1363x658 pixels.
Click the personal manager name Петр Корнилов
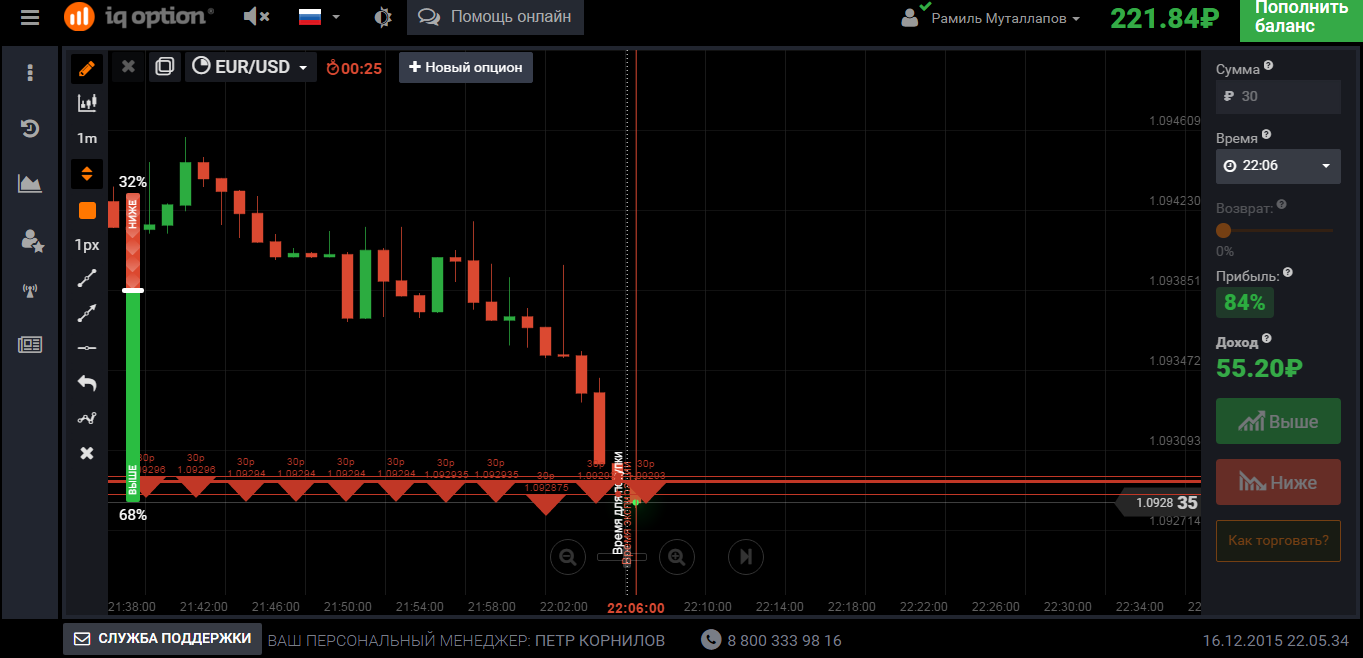pos(600,640)
